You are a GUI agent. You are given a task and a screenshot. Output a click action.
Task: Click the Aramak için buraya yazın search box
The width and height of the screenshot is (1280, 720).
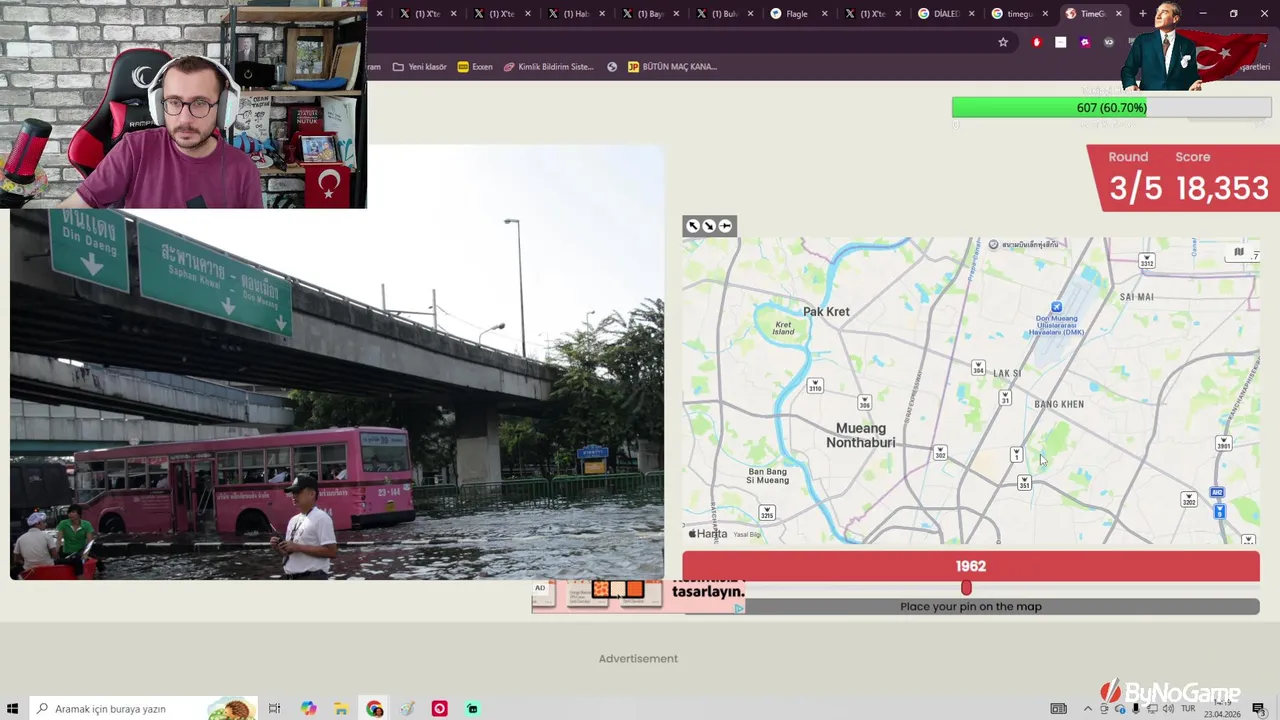click(143, 709)
